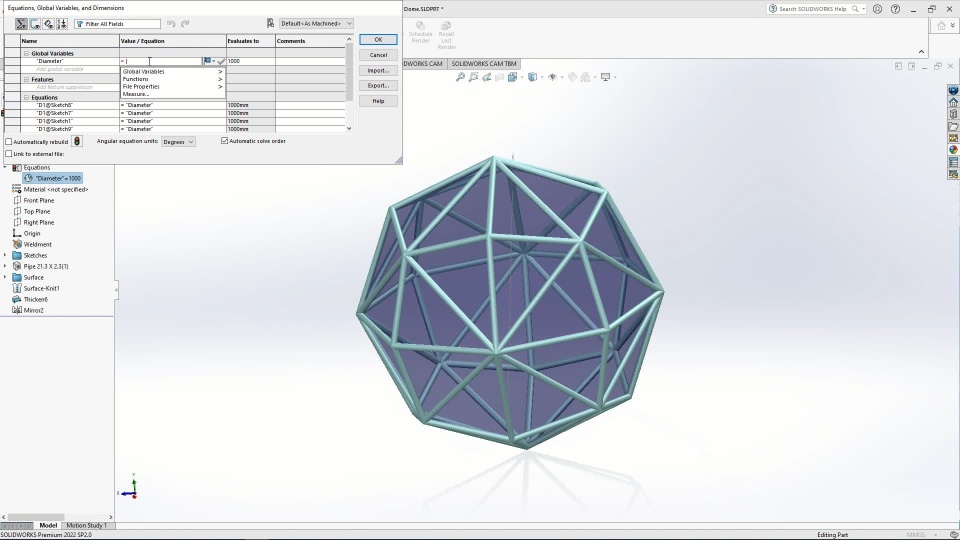Switch to the SOLIDWORKS CAM TBM tab
The image size is (960, 540).
484,64
